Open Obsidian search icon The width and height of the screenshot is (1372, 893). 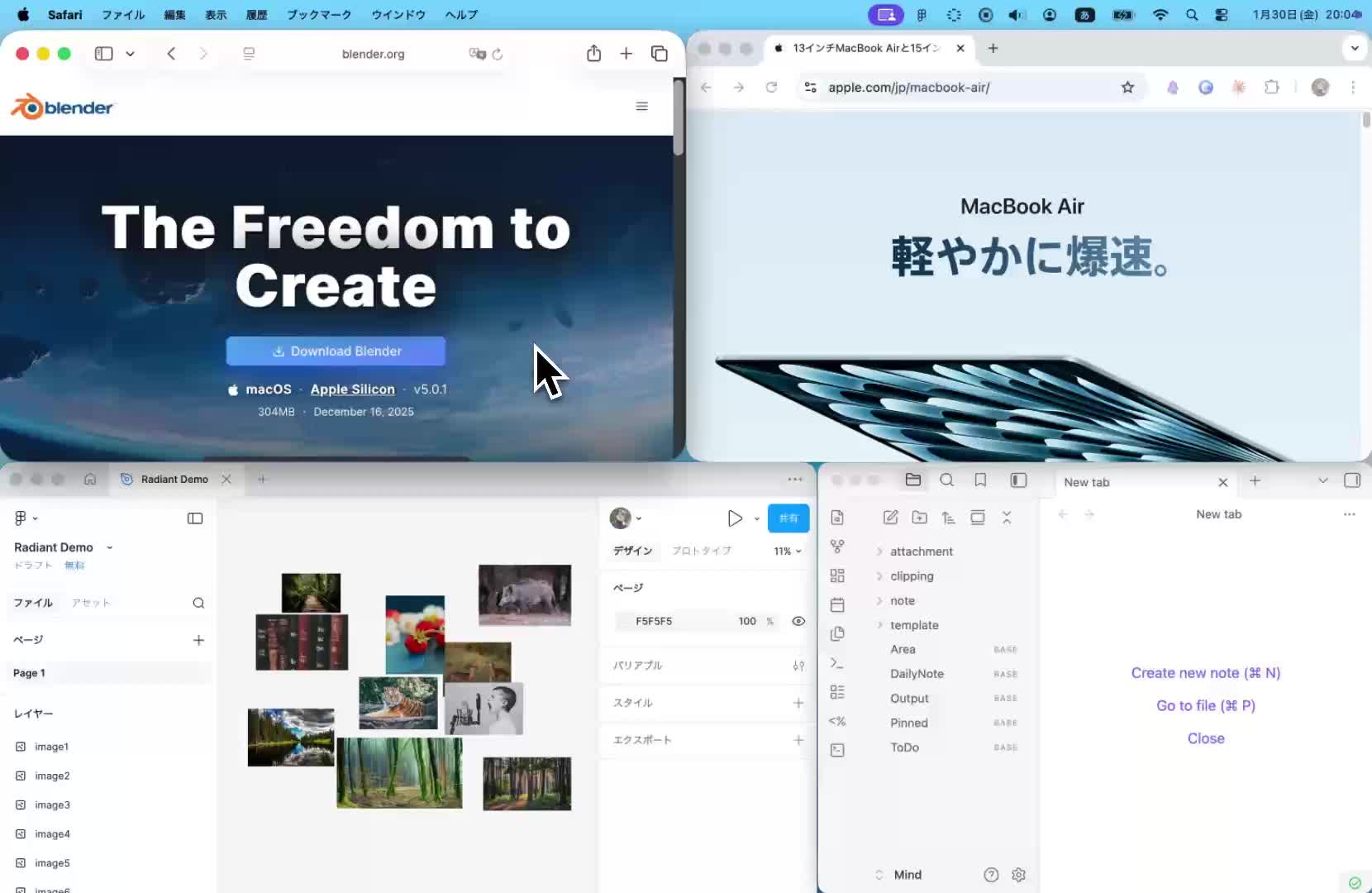tap(946, 480)
